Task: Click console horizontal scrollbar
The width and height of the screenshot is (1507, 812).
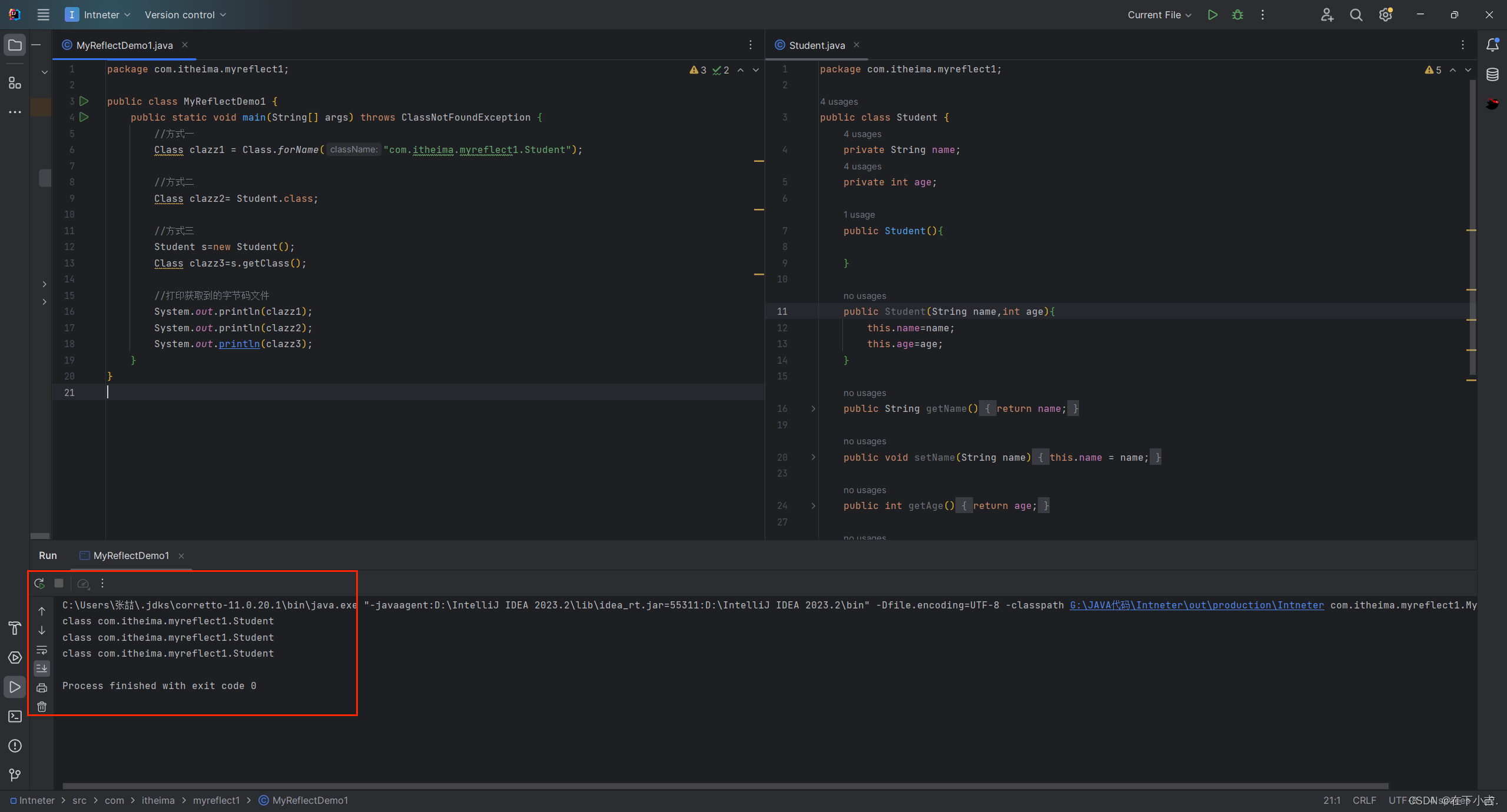Action: [725, 786]
